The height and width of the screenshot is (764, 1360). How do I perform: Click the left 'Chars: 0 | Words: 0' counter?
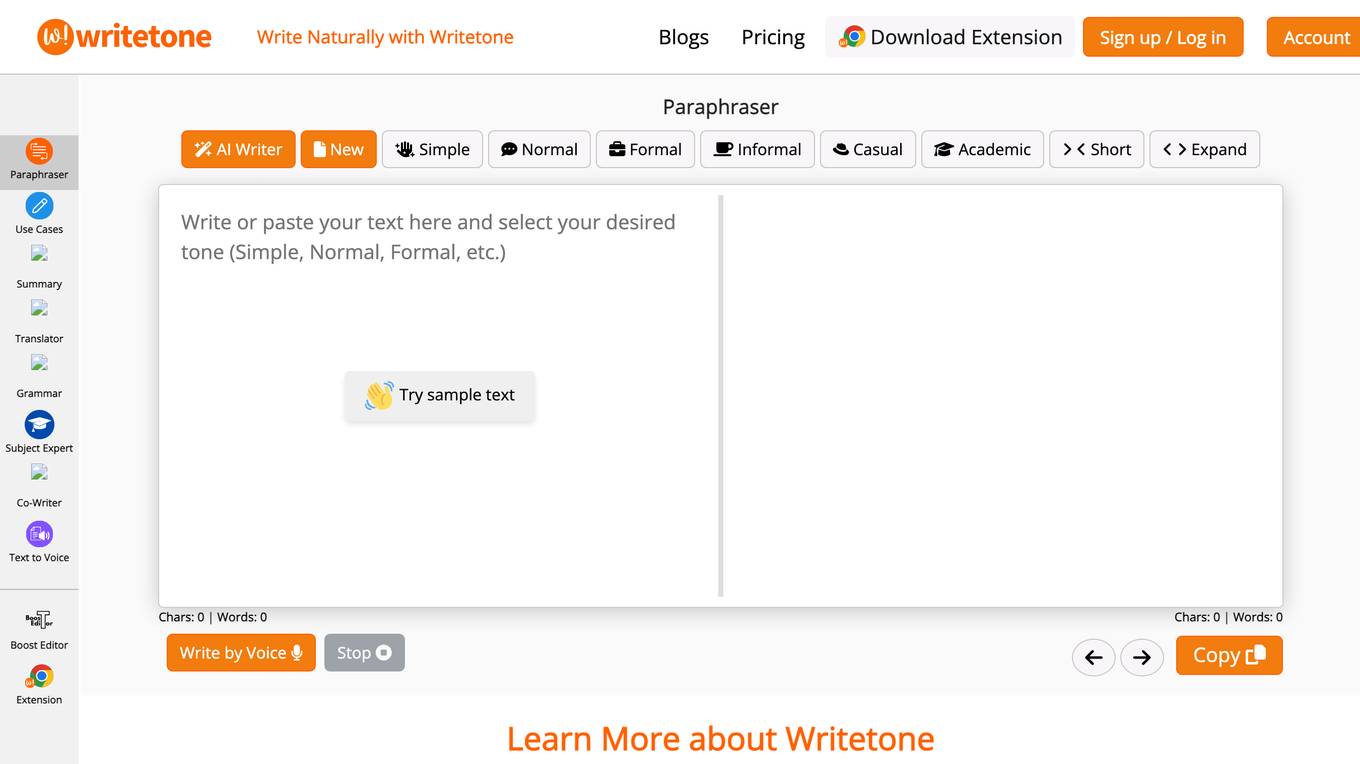click(213, 617)
